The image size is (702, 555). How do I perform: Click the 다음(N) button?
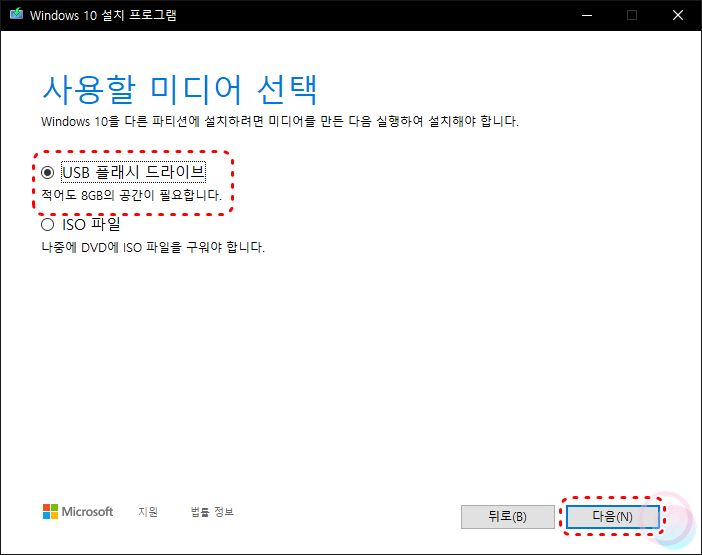[x=612, y=517]
